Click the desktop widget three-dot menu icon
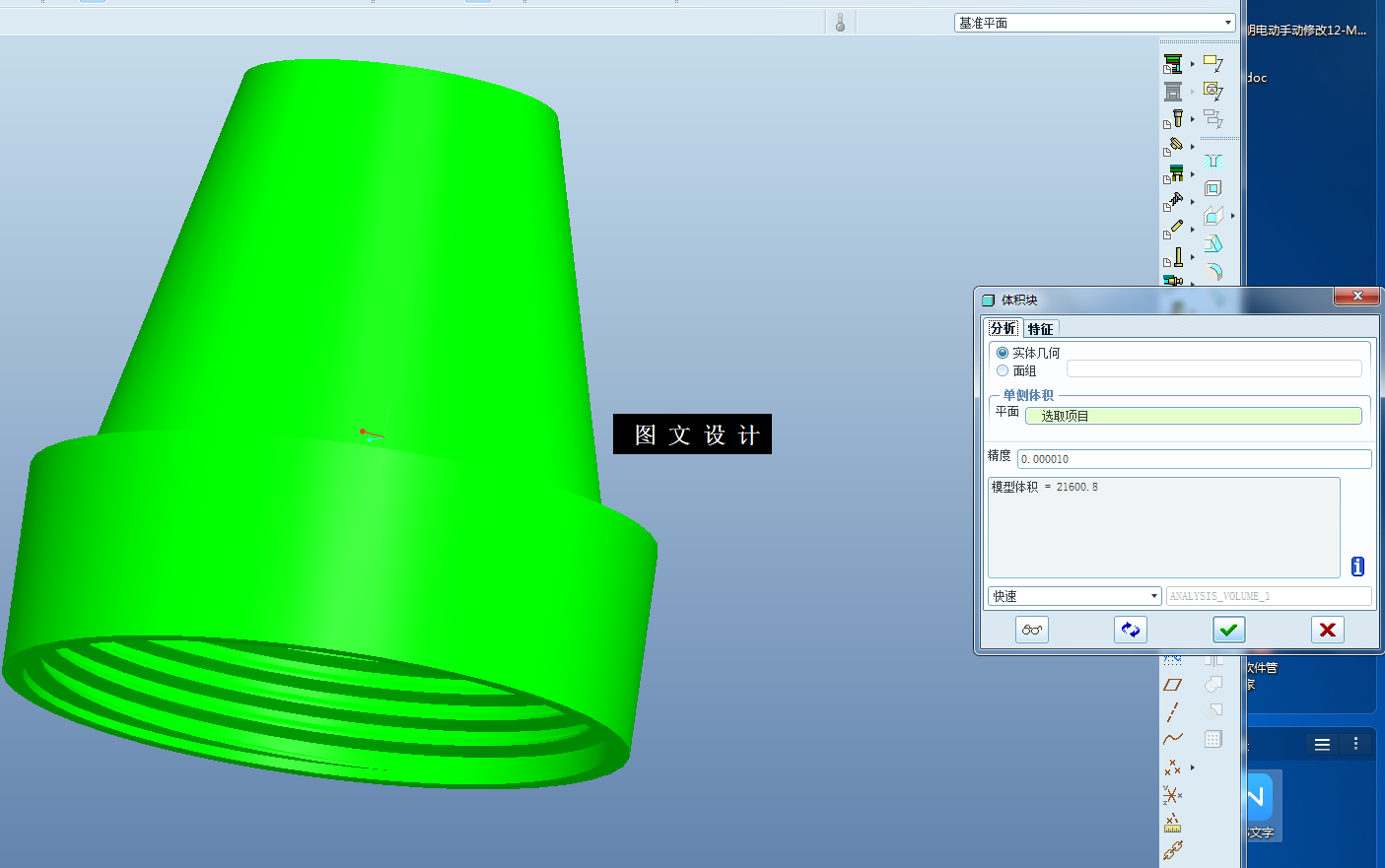 [x=1356, y=744]
